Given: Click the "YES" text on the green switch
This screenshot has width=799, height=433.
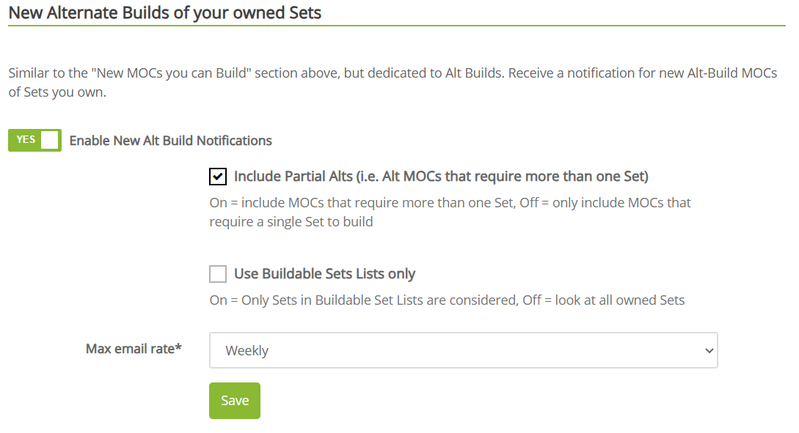Looking at the screenshot, I should [25, 140].
